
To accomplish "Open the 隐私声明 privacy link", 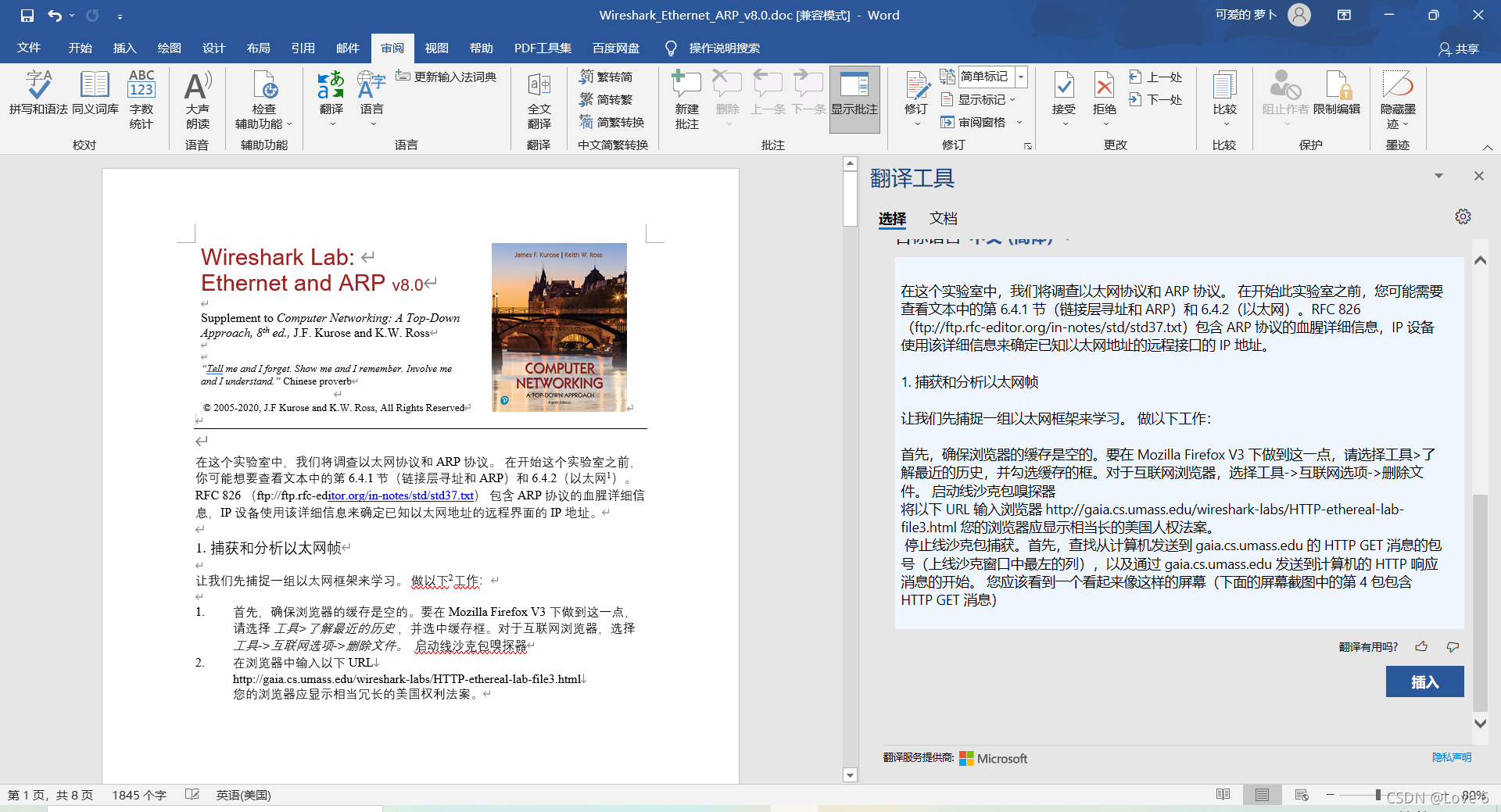I will (x=1451, y=757).
